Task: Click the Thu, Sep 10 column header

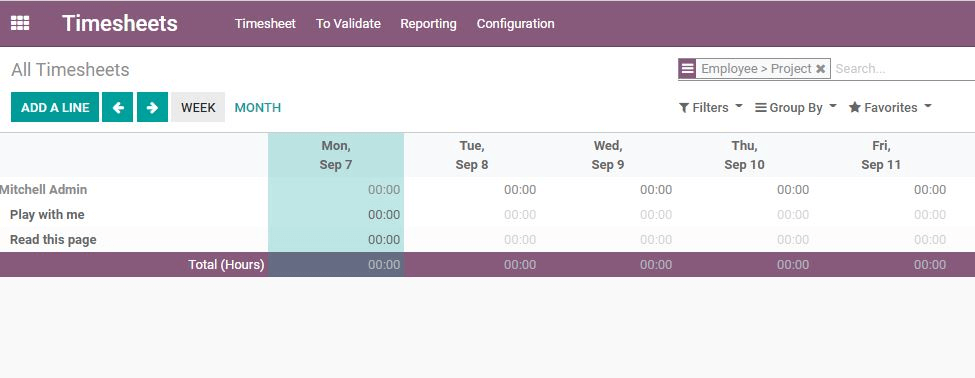Action: [x=744, y=155]
